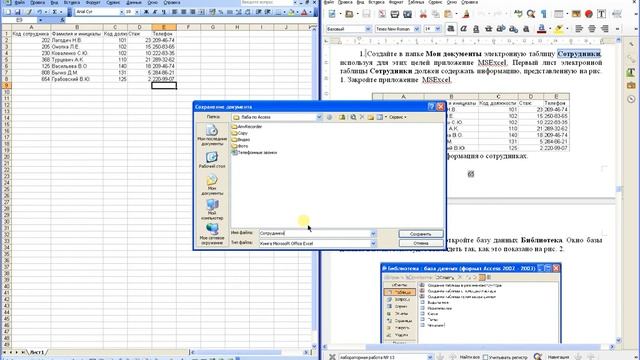Open font size dropdown in Excel
This screenshot has width=640, height=360.
click(x=137, y=12)
